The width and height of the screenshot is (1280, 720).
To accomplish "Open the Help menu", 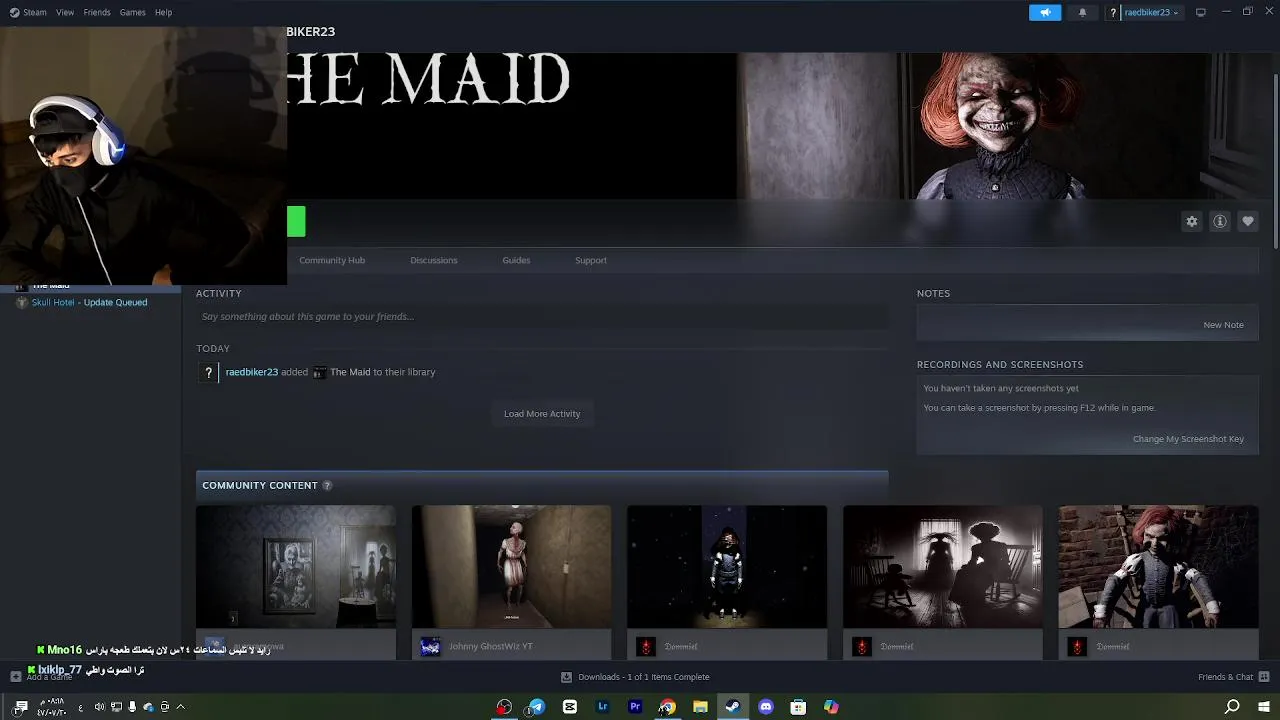I will (x=163, y=12).
